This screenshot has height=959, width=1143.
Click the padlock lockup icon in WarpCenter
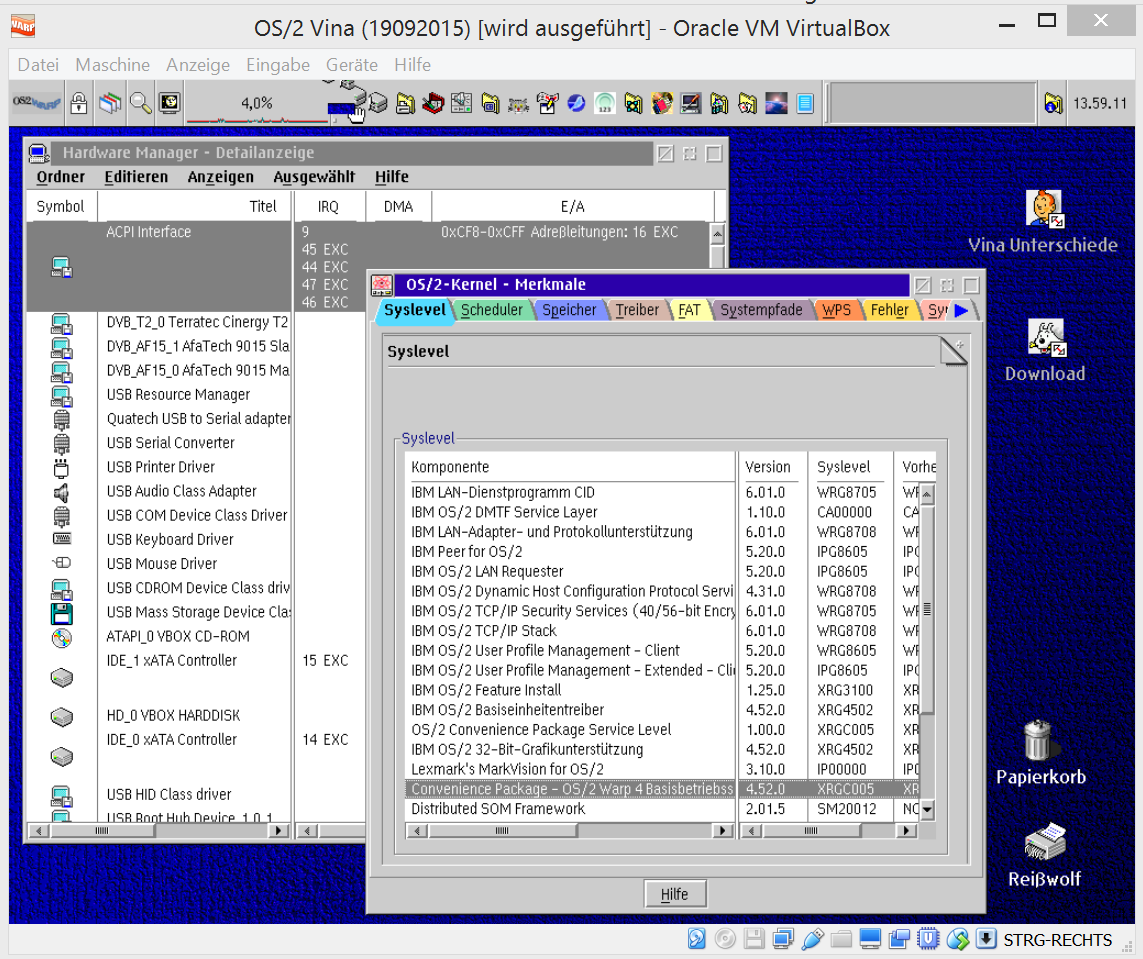pyautogui.click(x=79, y=103)
